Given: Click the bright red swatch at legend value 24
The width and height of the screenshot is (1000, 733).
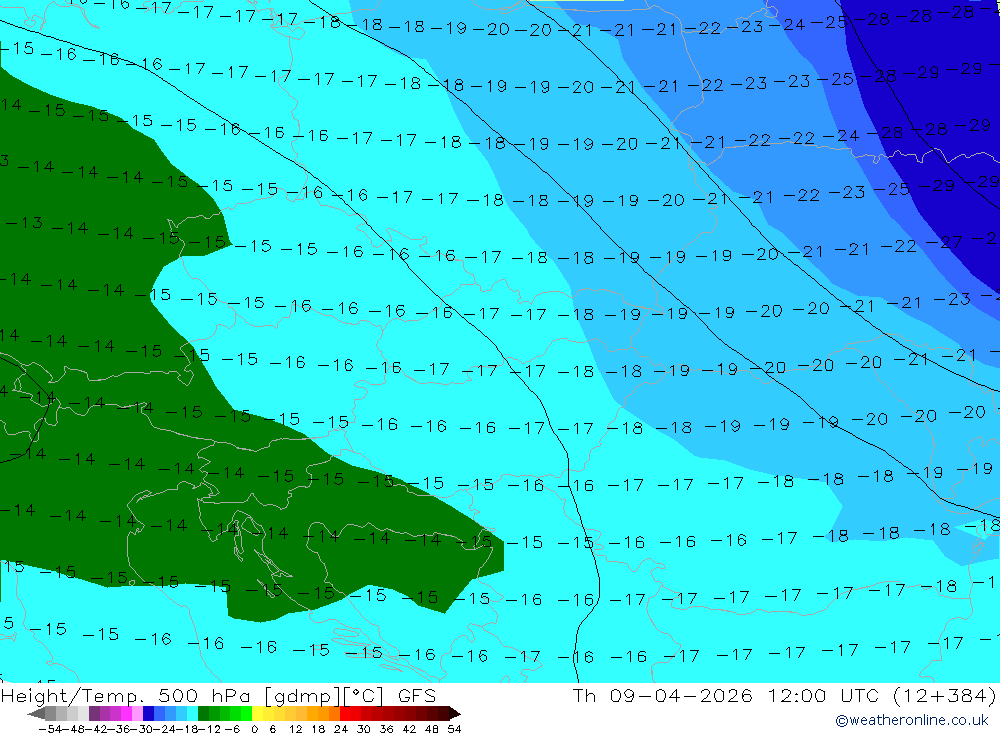Looking at the screenshot, I should pos(345,714).
